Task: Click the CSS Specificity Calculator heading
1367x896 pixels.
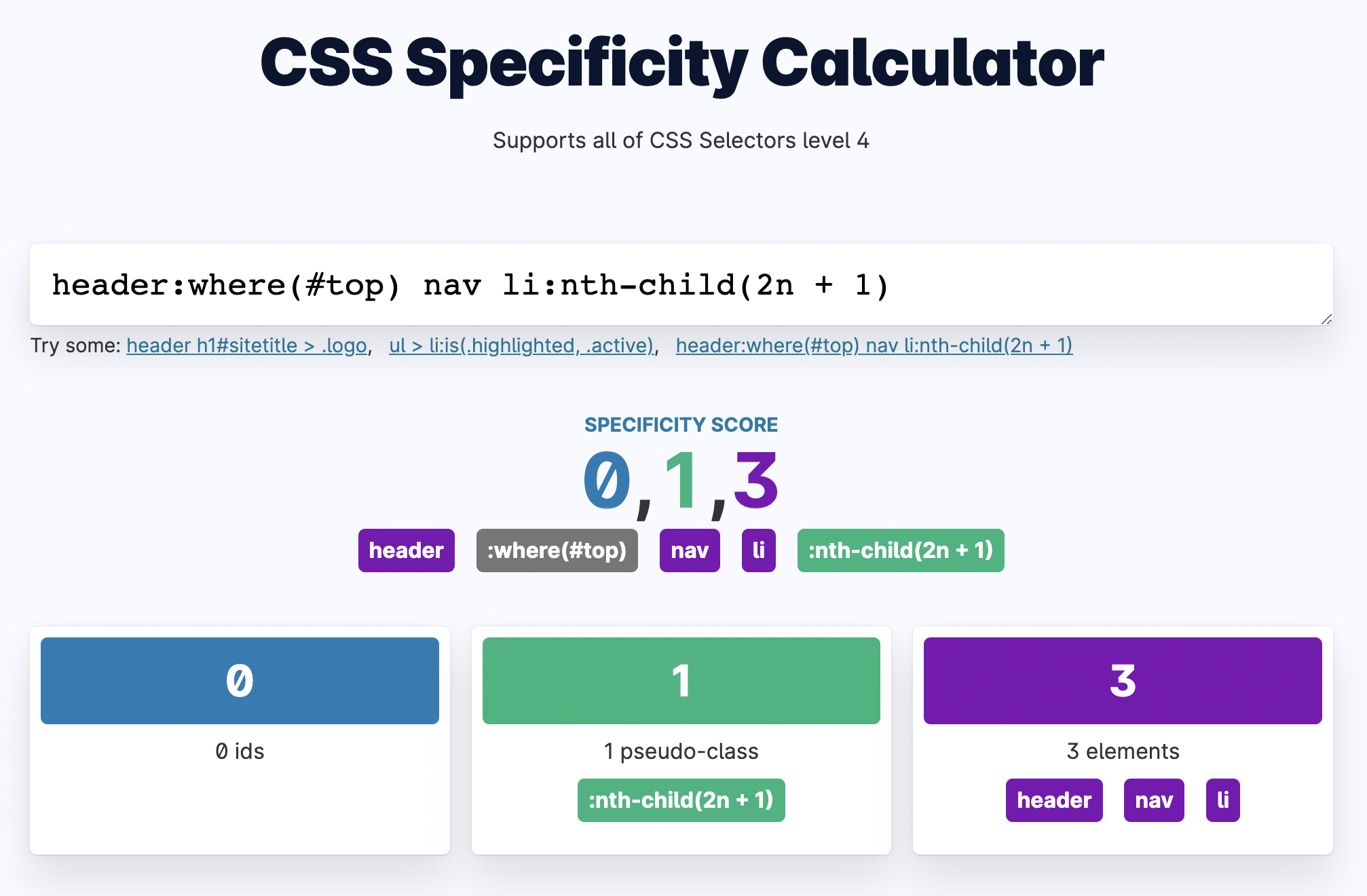Action: click(x=681, y=63)
